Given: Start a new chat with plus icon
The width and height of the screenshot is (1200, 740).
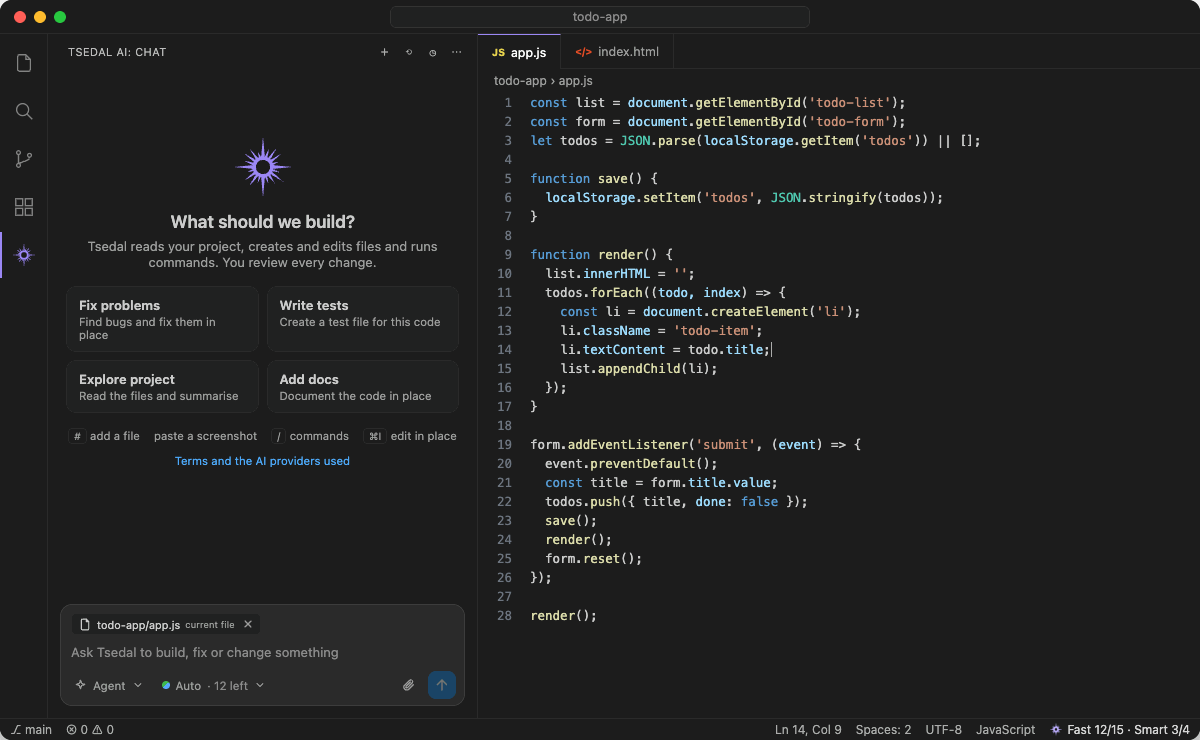Looking at the screenshot, I should click(384, 52).
